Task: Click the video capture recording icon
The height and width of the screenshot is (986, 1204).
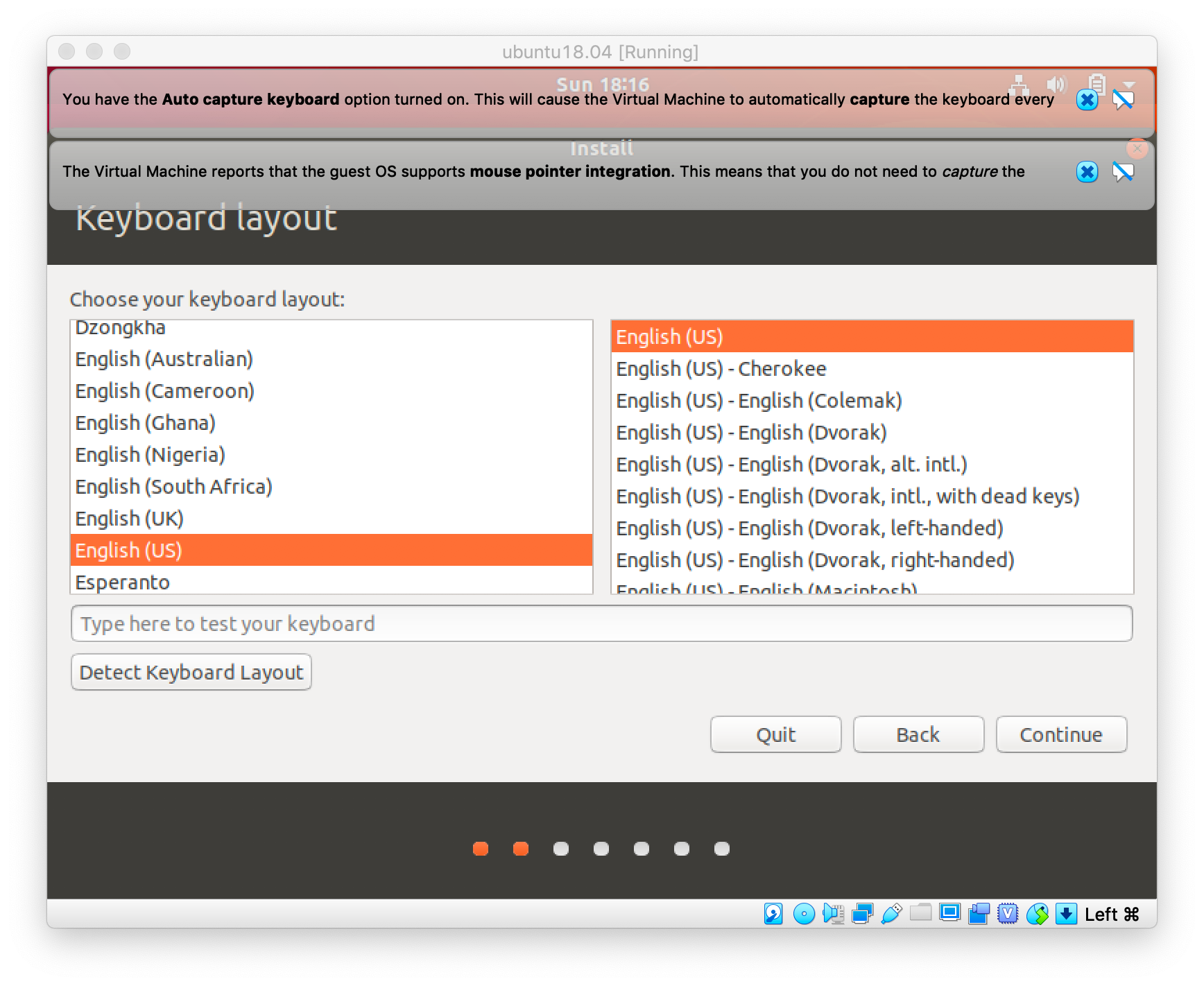Action: pos(979,914)
